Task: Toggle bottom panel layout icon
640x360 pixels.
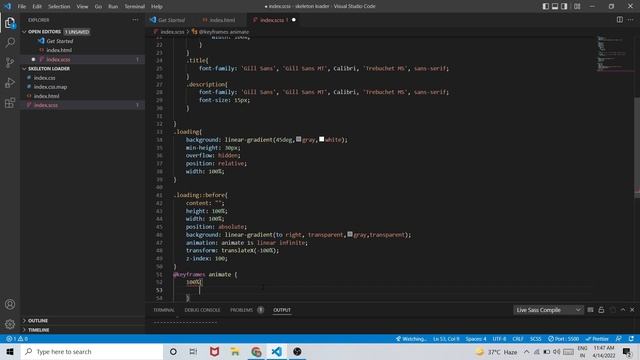Action: (x=555, y=6)
